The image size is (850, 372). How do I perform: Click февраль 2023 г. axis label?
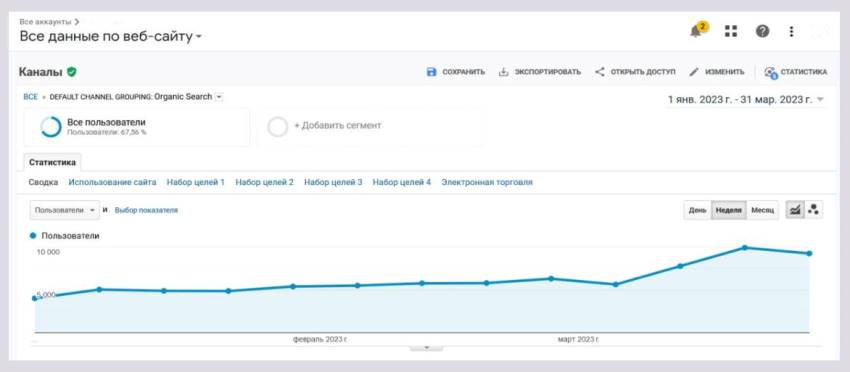click(x=320, y=339)
